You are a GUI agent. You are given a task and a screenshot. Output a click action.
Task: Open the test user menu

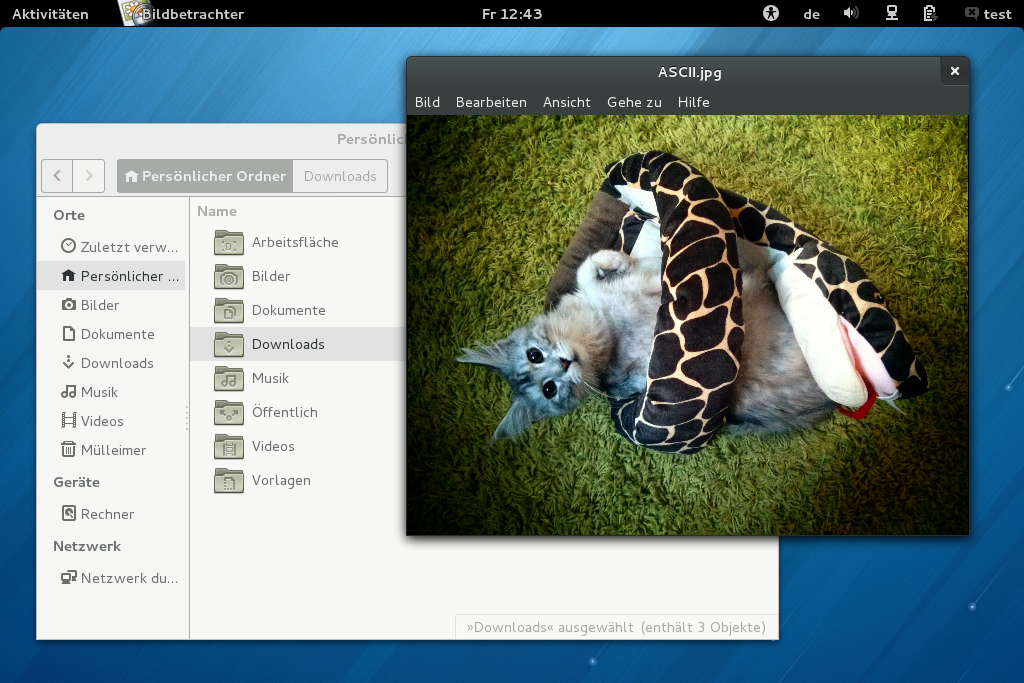pos(997,14)
